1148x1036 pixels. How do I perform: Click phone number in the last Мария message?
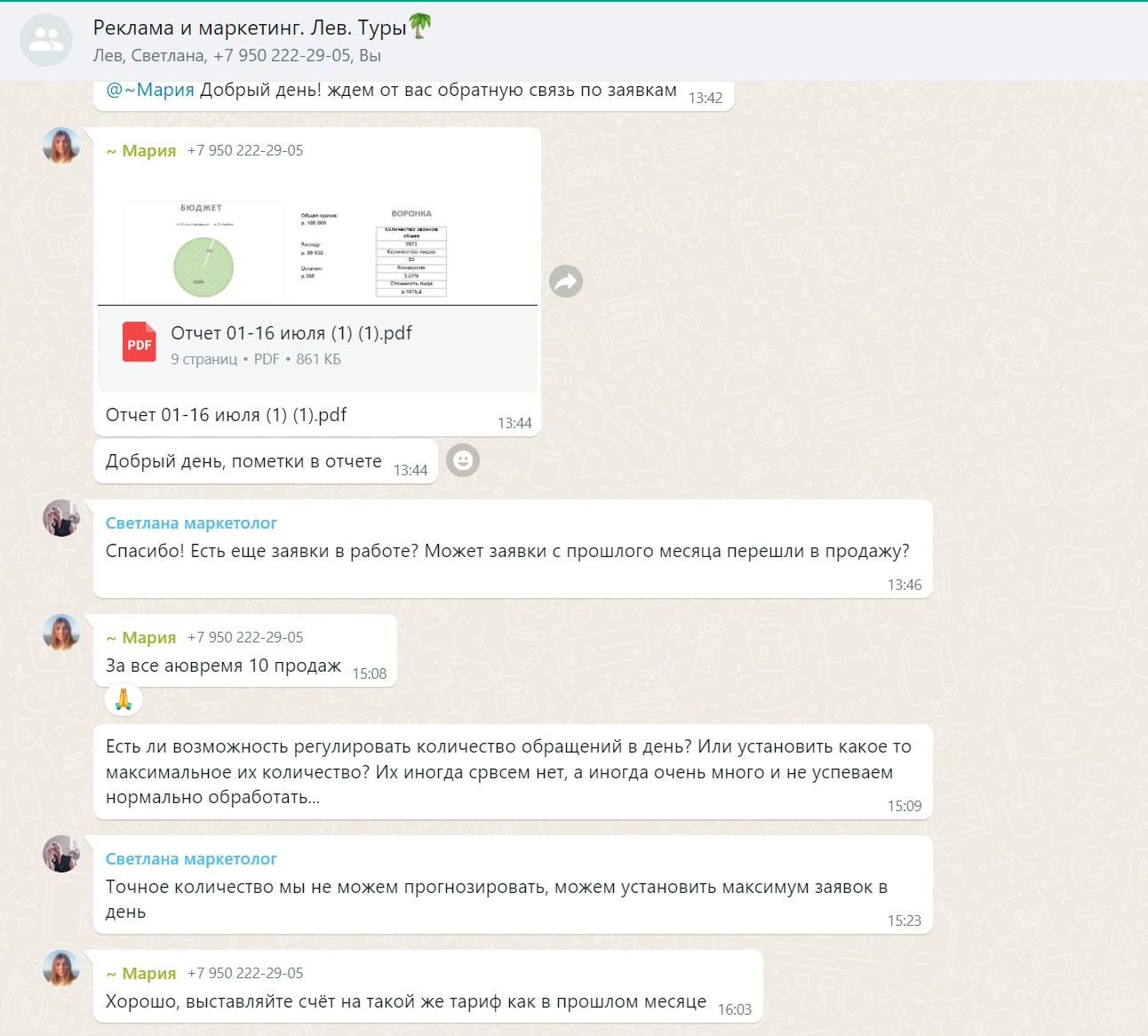[245, 974]
